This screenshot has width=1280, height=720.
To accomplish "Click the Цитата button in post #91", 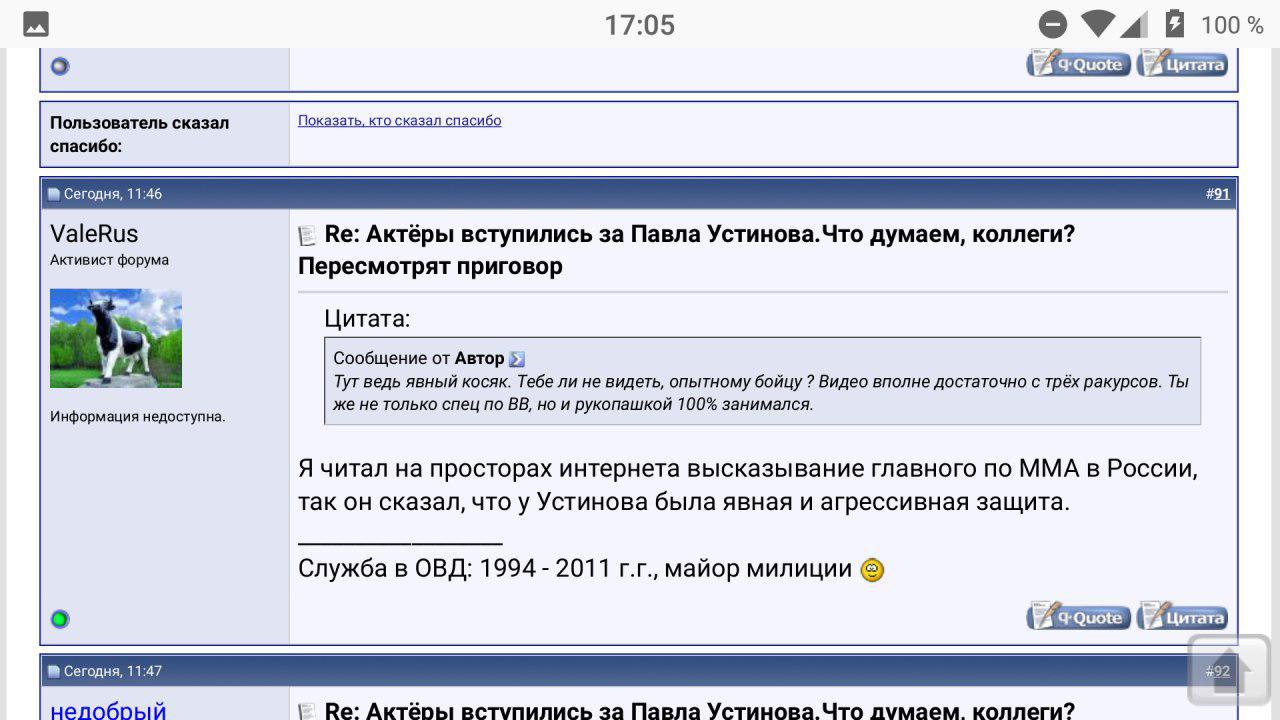I will [x=1182, y=616].
